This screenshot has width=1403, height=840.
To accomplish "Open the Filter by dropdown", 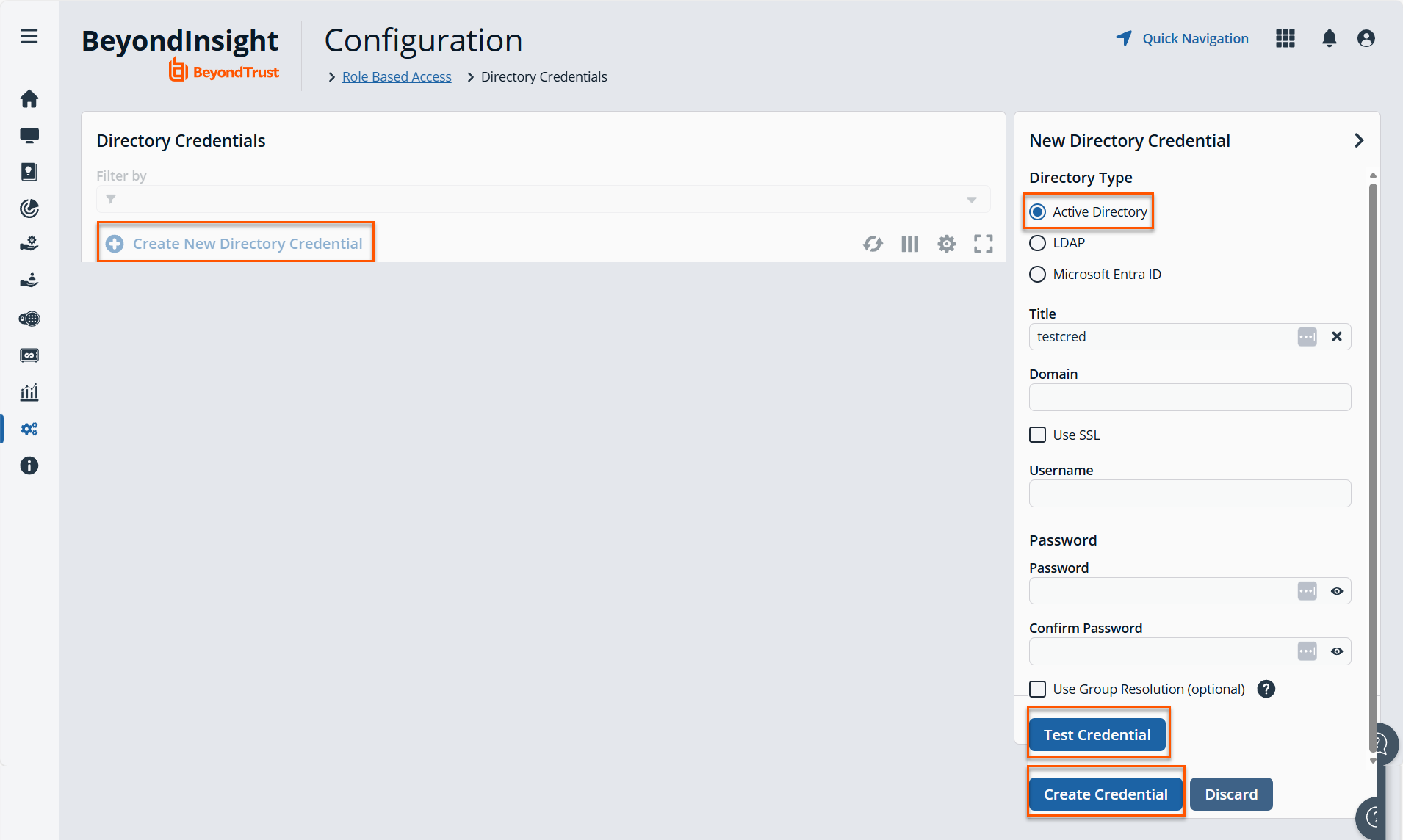I will [544, 199].
